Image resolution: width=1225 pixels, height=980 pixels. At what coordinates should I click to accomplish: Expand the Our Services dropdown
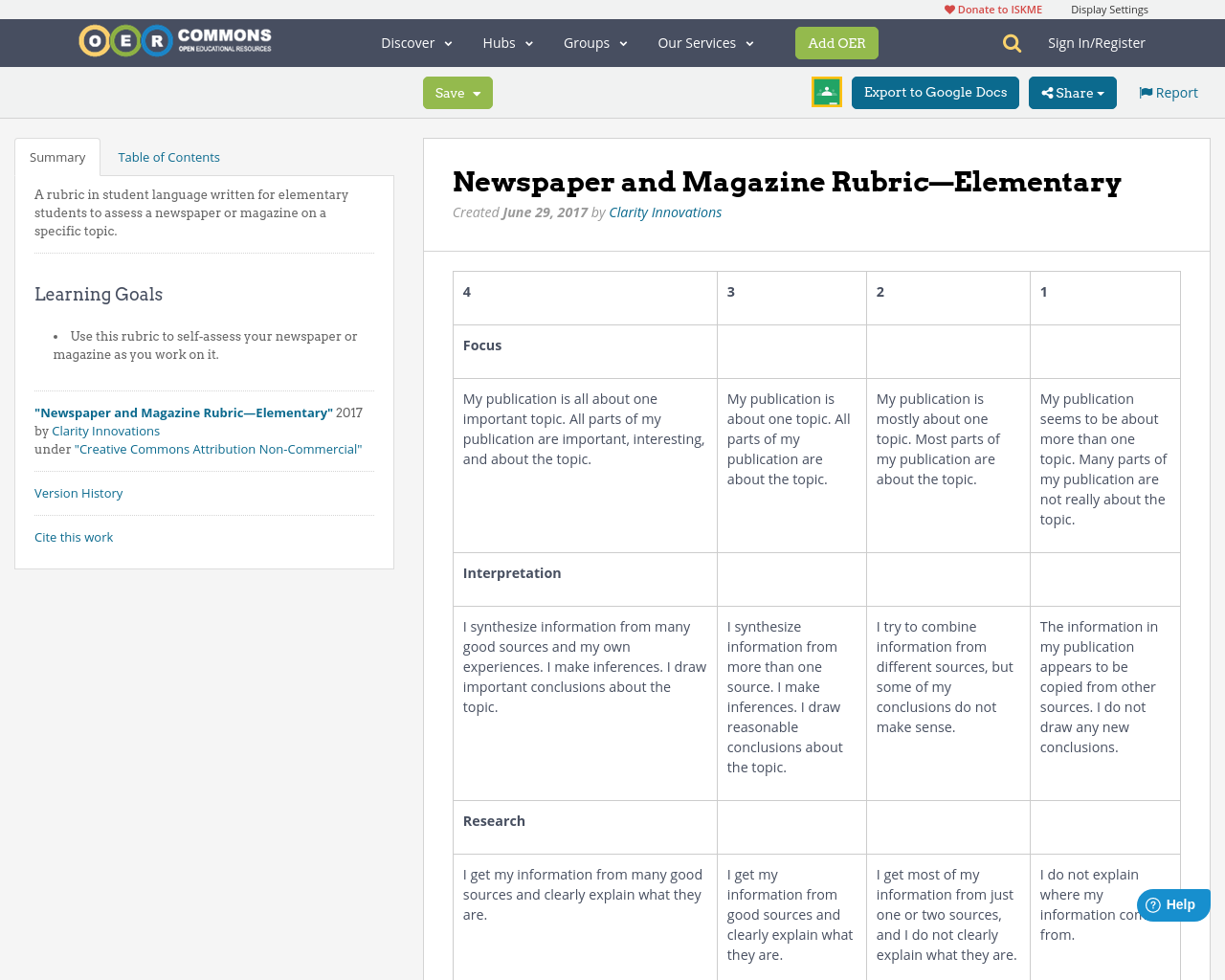[x=705, y=42]
